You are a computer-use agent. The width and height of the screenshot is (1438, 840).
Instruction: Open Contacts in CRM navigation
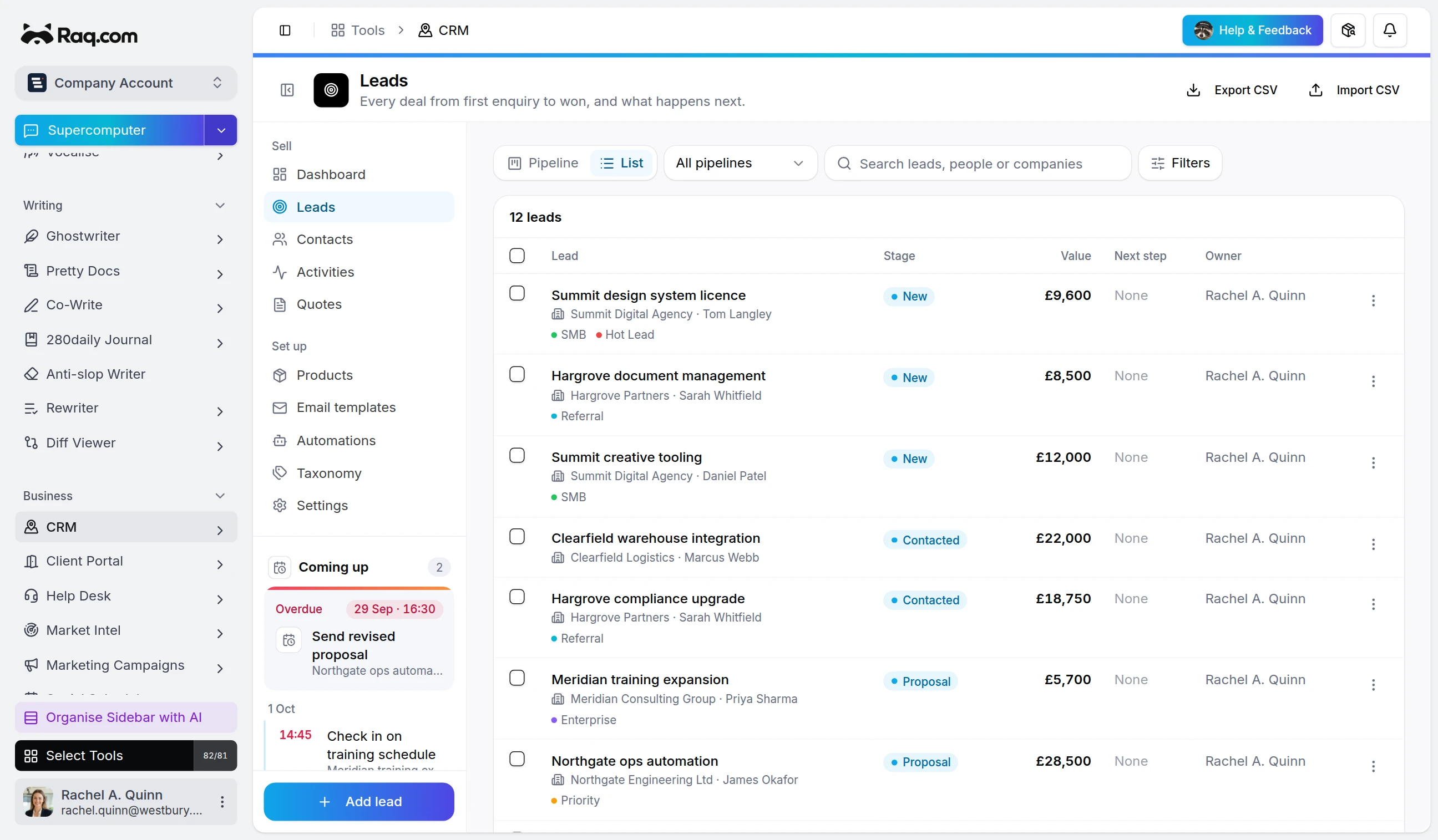(x=359, y=240)
